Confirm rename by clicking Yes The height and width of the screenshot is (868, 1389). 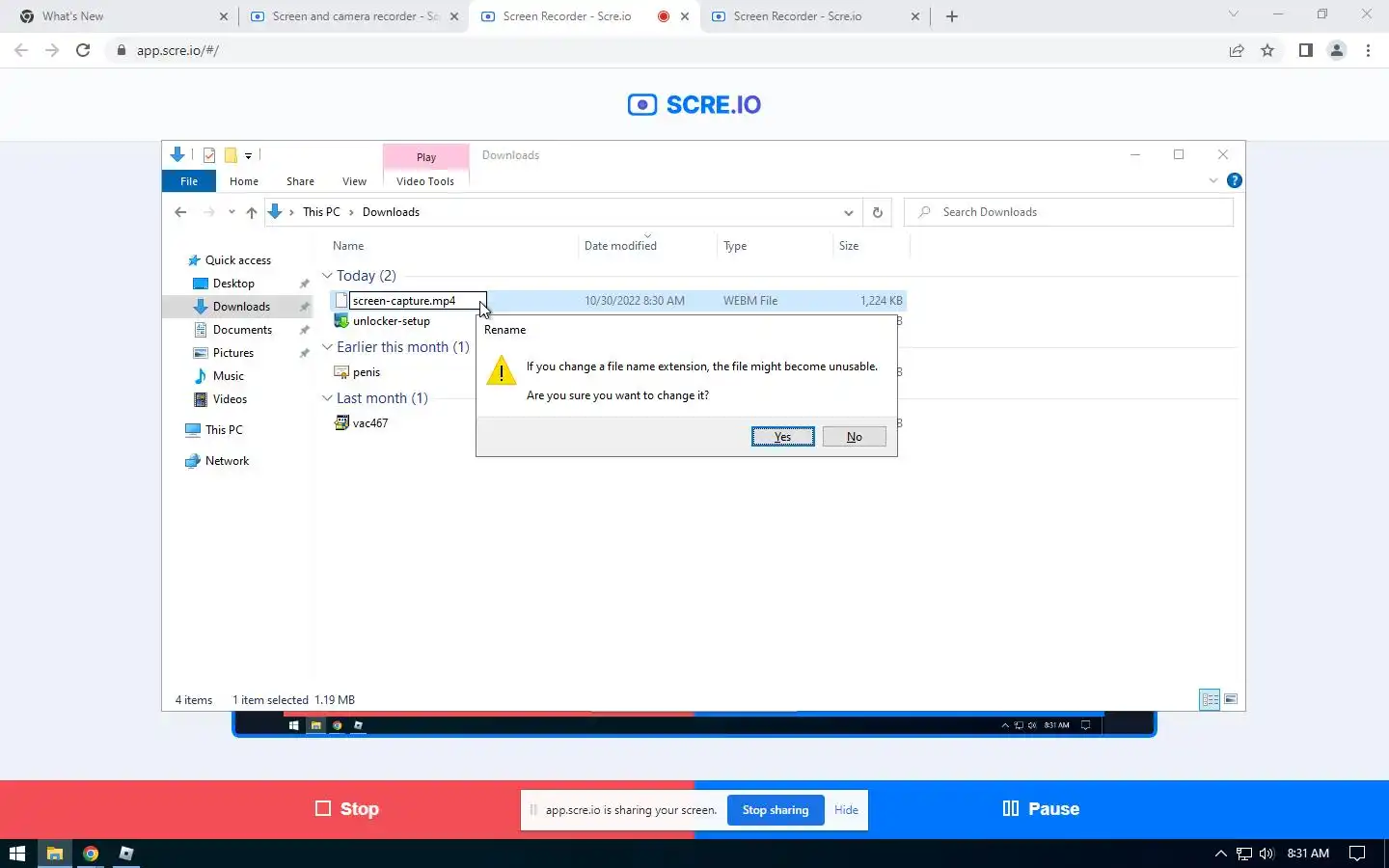click(782, 437)
